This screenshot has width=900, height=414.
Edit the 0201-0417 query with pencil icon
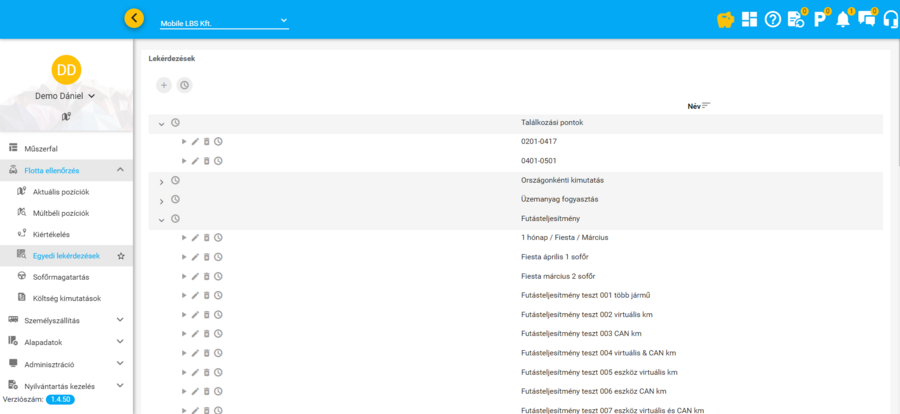pyautogui.click(x=195, y=142)
